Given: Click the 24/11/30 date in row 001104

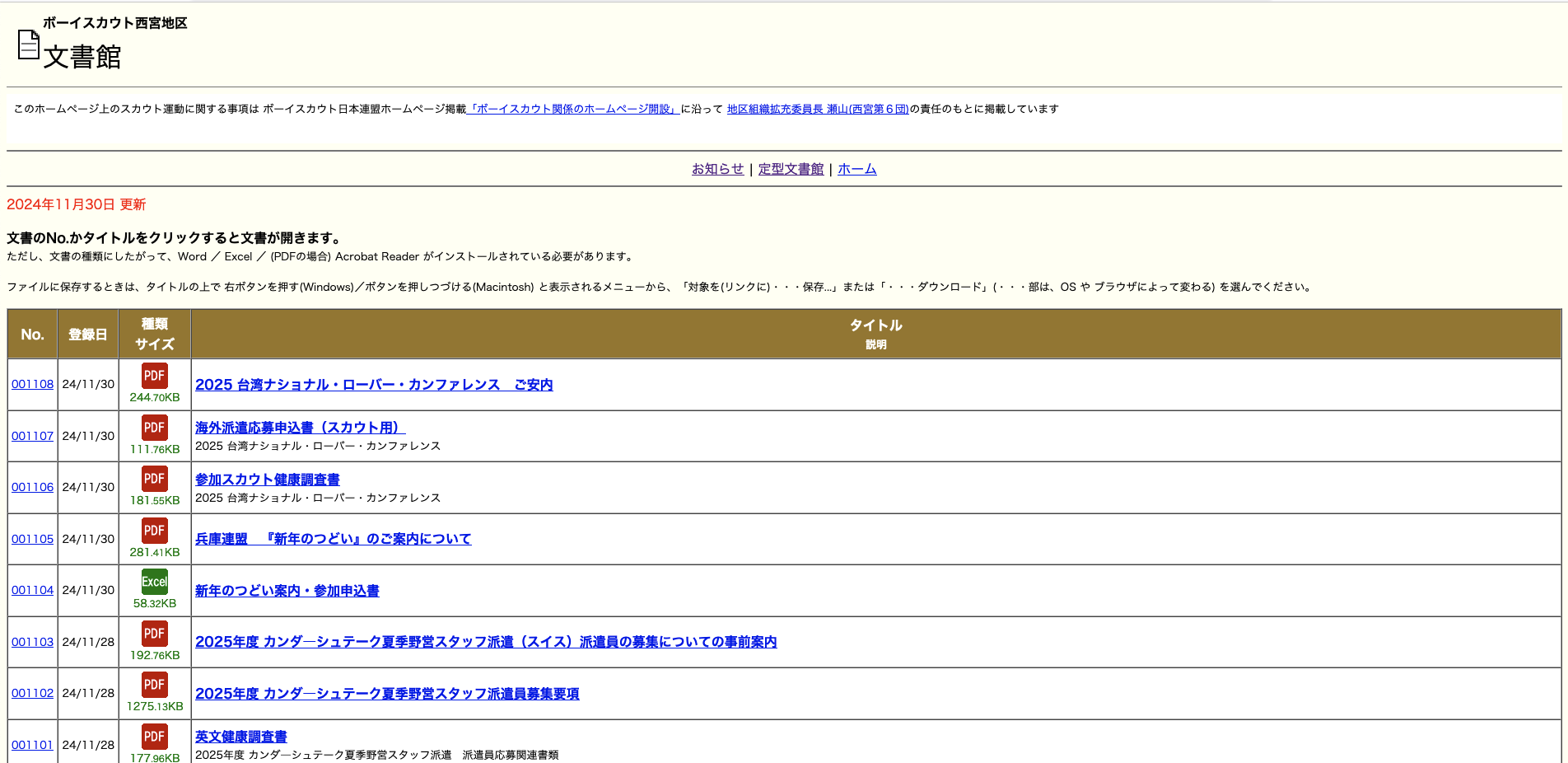Looking at the screenshot, I should click(88, 590).
